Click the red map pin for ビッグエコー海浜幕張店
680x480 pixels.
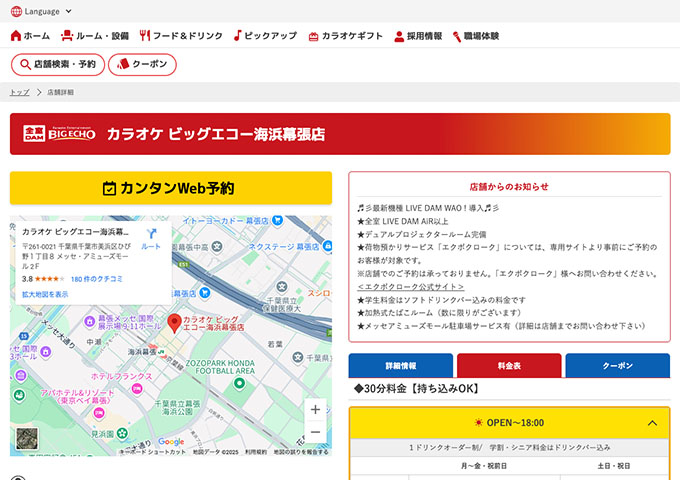pos(174,323)
